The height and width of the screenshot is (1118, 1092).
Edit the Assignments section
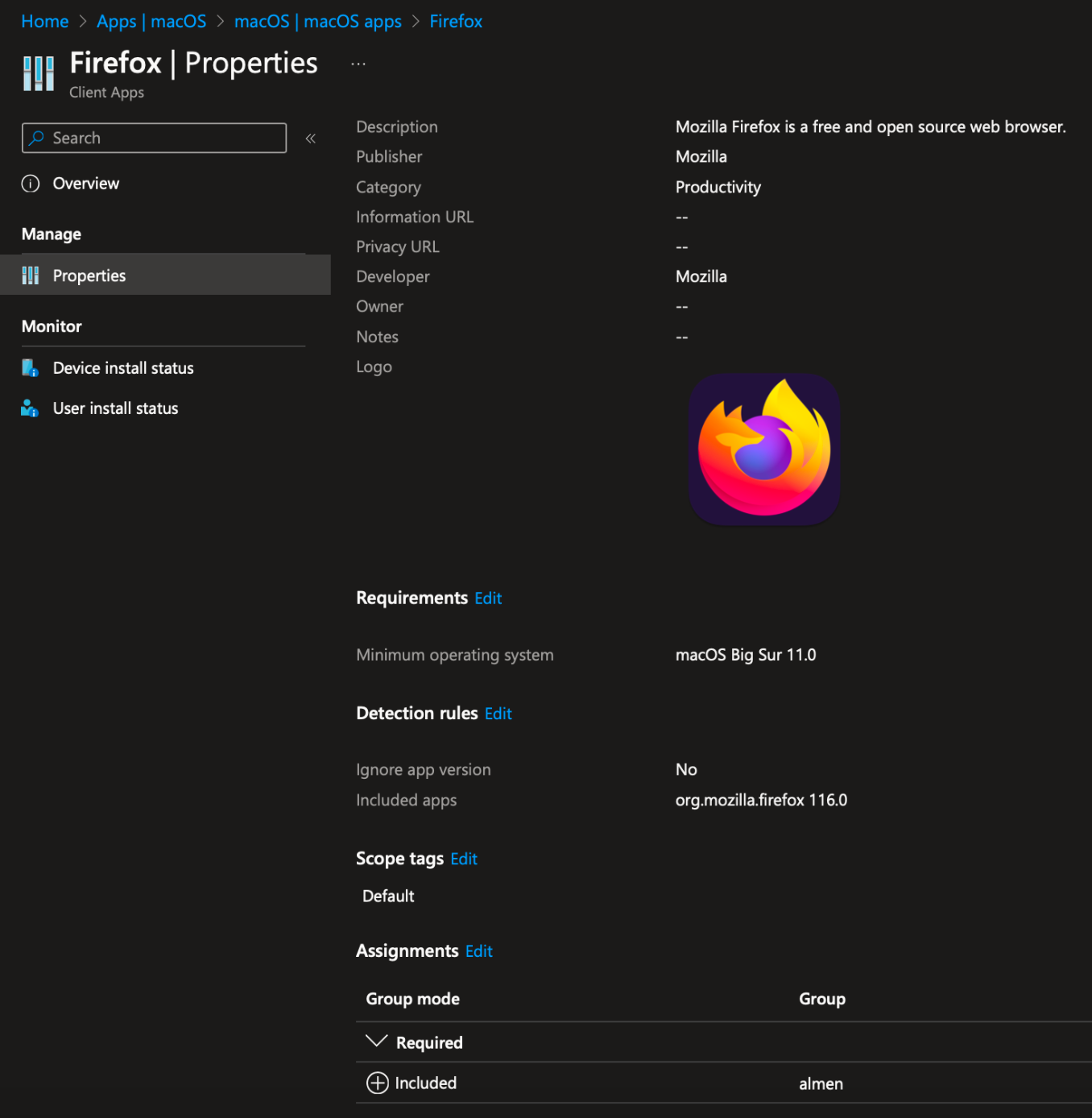478,951
